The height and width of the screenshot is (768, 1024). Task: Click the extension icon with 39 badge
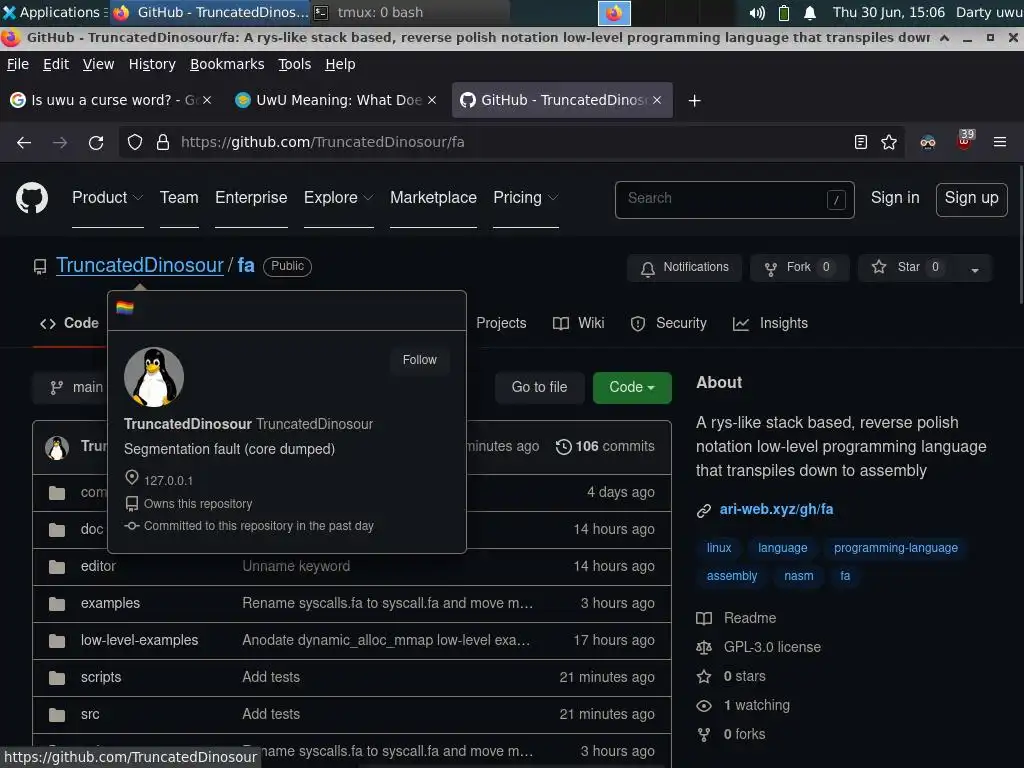click(x=965, y=140)
